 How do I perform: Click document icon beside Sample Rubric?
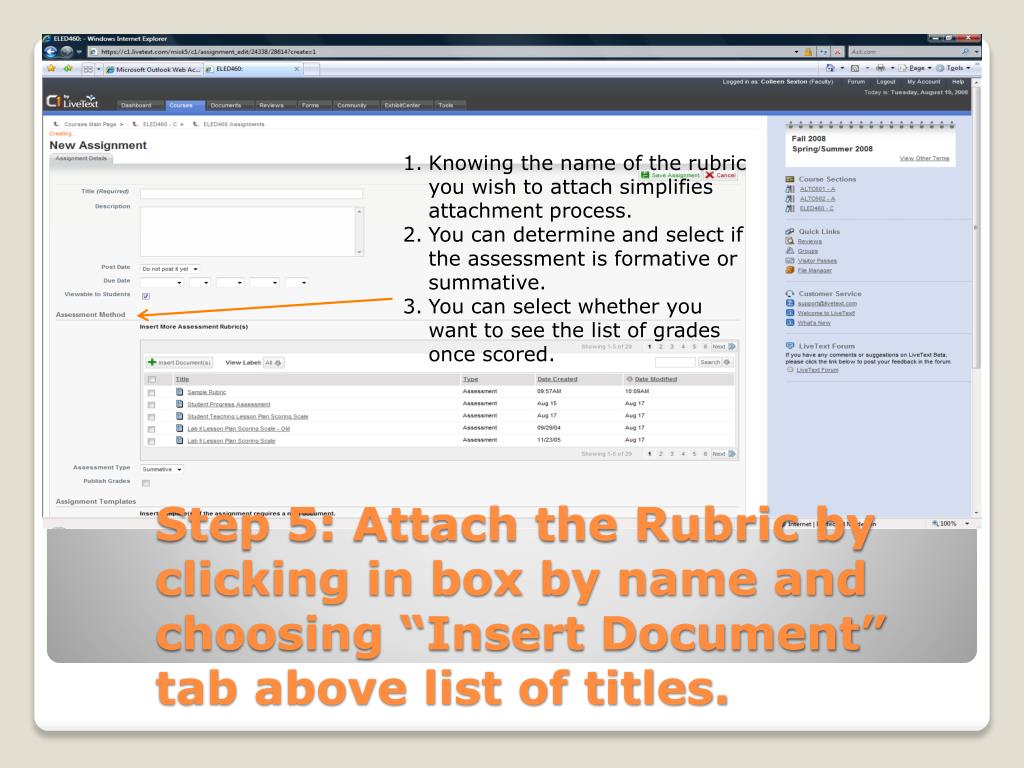point(180,392)
